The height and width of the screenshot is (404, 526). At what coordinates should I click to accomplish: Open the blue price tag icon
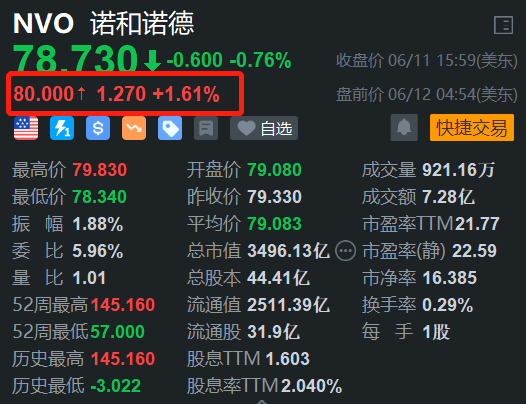pos(170,128)
